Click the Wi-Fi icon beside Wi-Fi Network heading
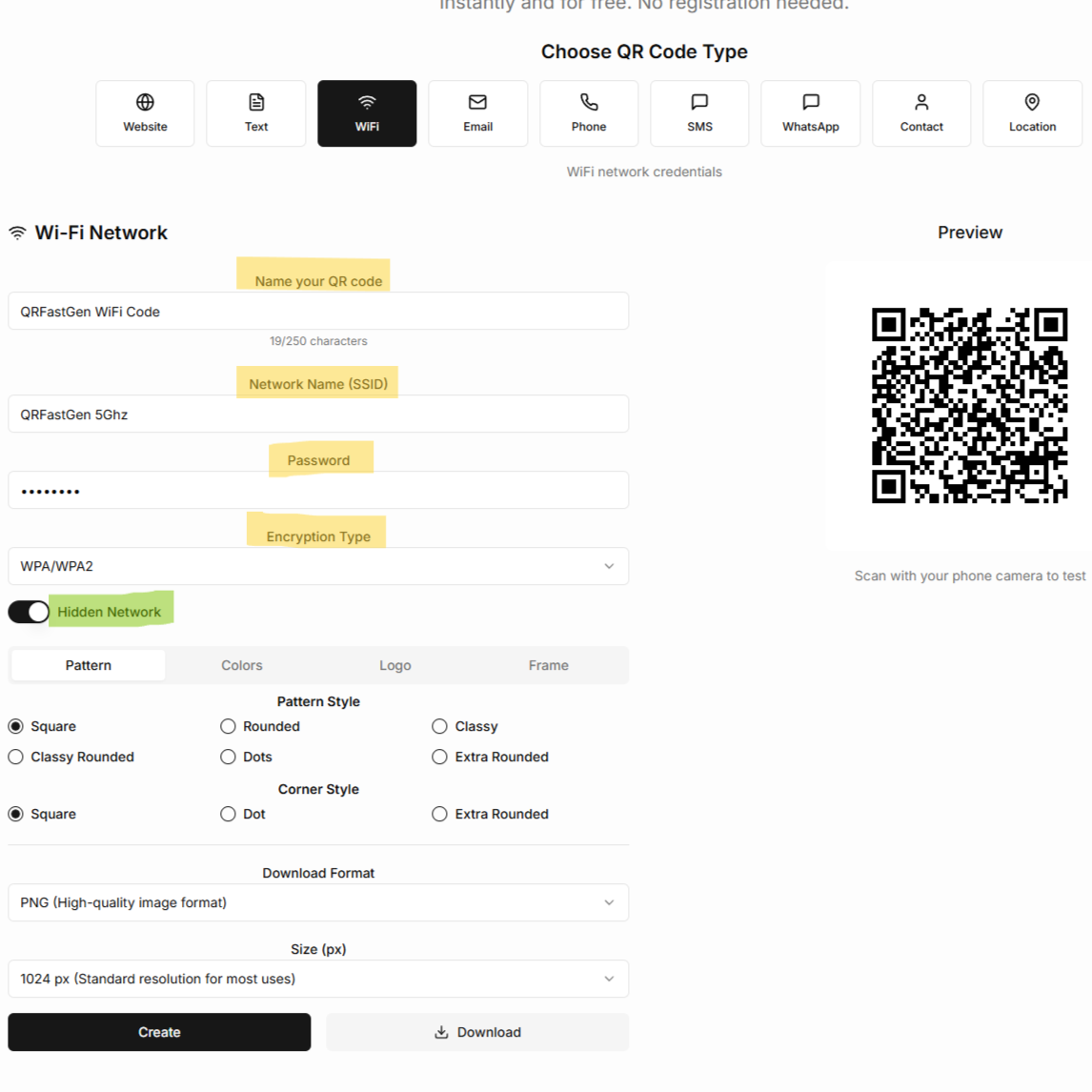This screenshot has width=1092, height=1092. coord(17,233)
